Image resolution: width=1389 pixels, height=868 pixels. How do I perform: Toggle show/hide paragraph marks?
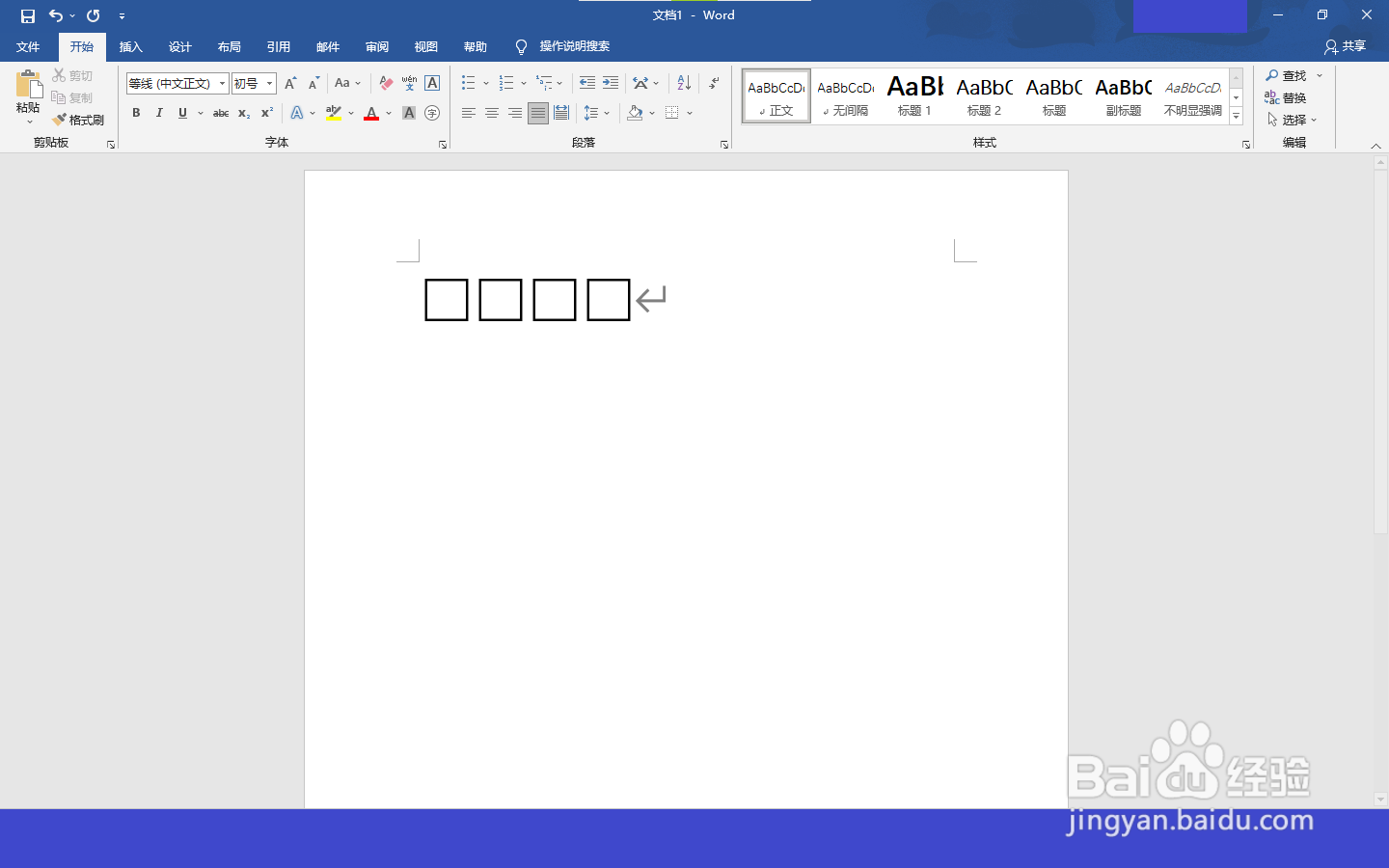(714, 83)
